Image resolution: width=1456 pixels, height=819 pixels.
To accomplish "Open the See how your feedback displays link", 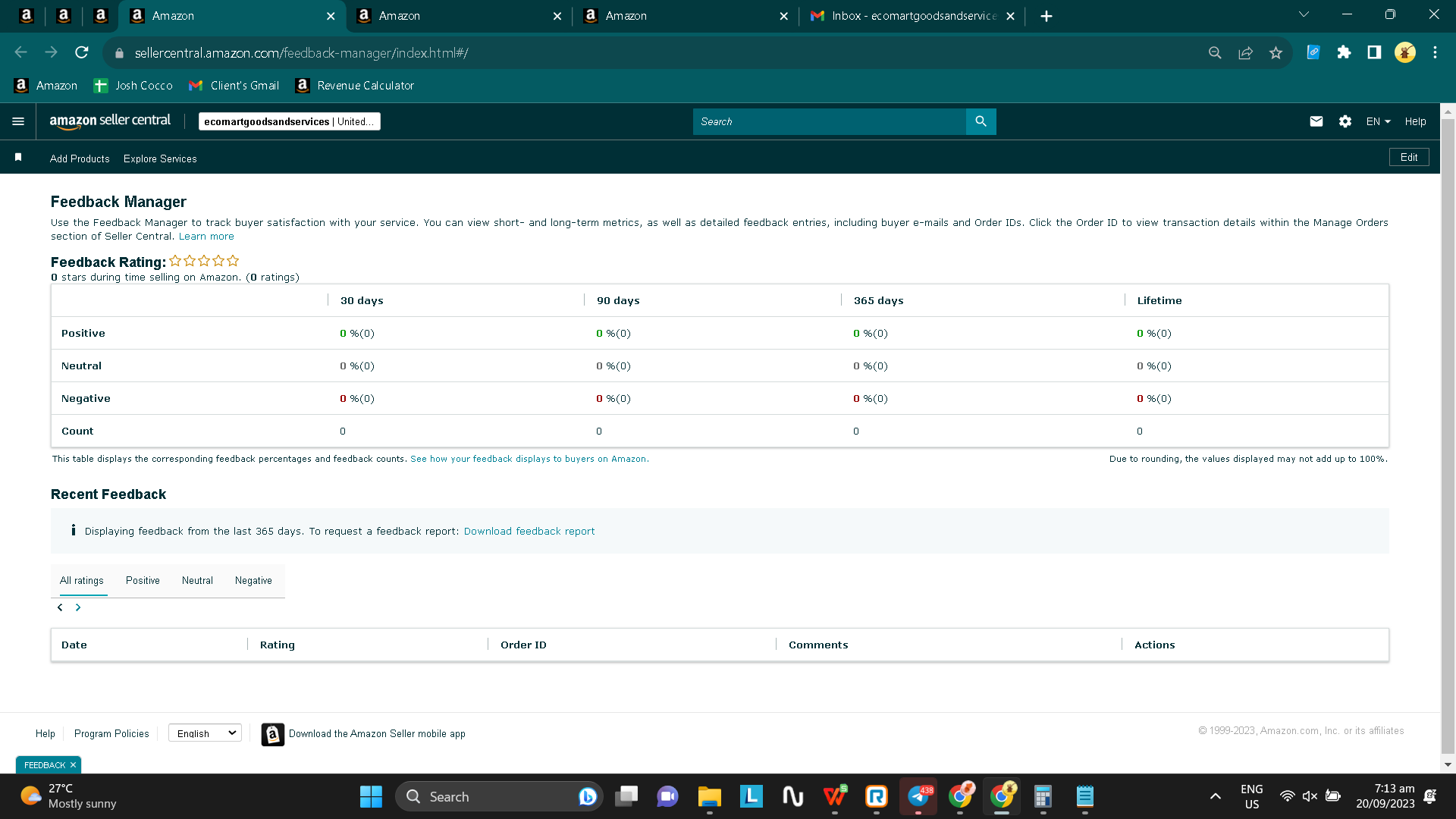I will point(529,459).
